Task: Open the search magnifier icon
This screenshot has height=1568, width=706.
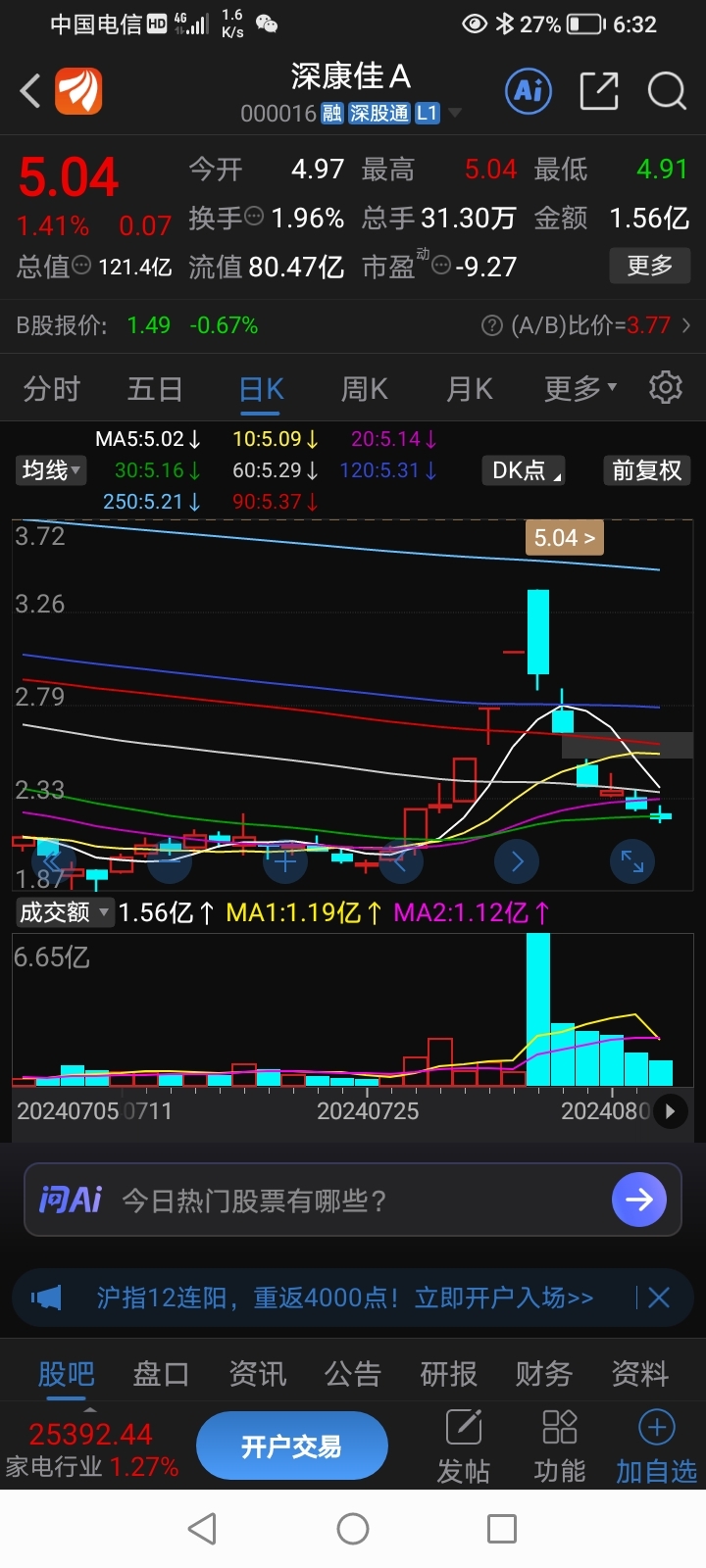Action: 667,91
